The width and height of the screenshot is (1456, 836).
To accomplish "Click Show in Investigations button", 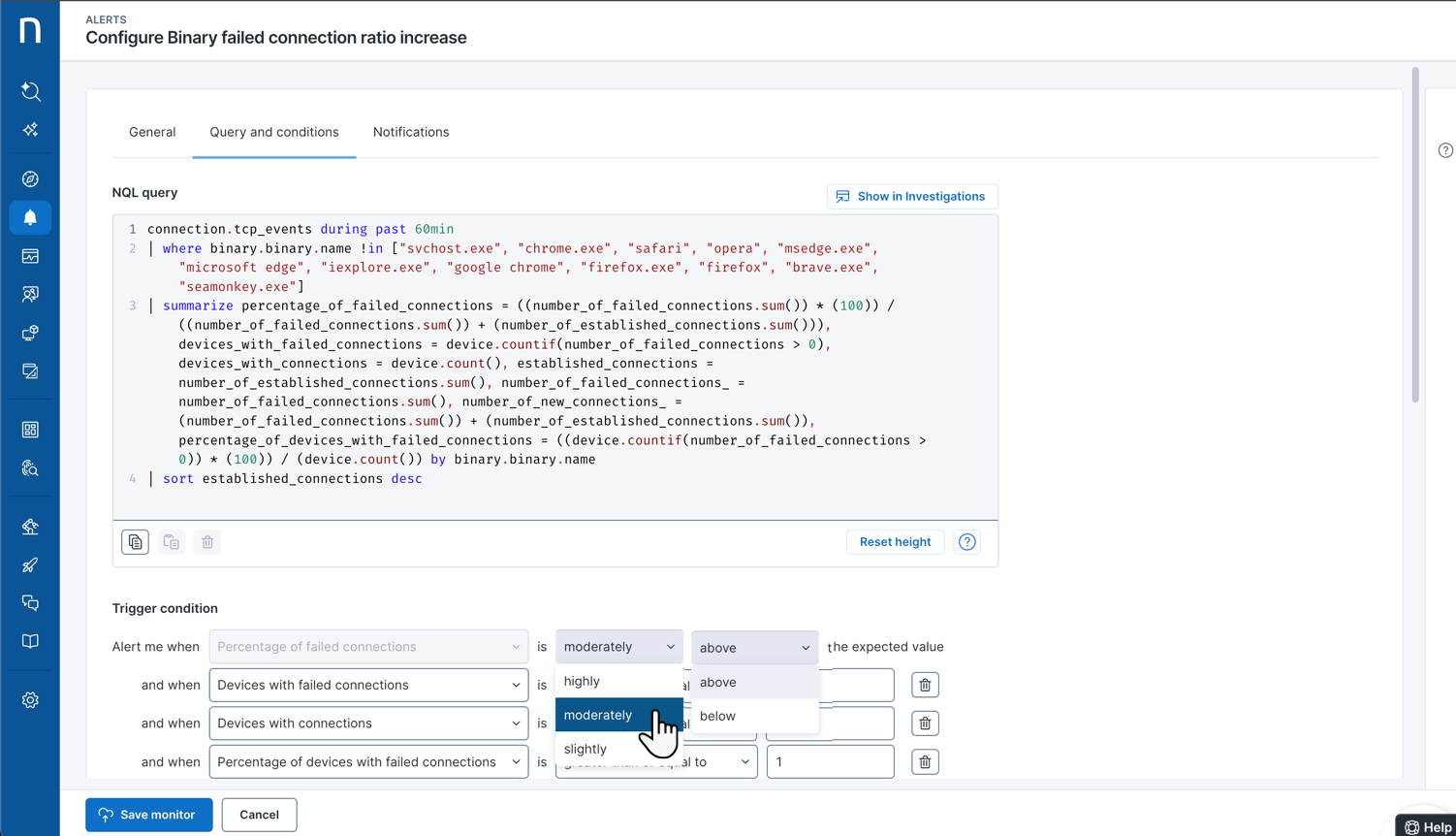I will (911, 196).
